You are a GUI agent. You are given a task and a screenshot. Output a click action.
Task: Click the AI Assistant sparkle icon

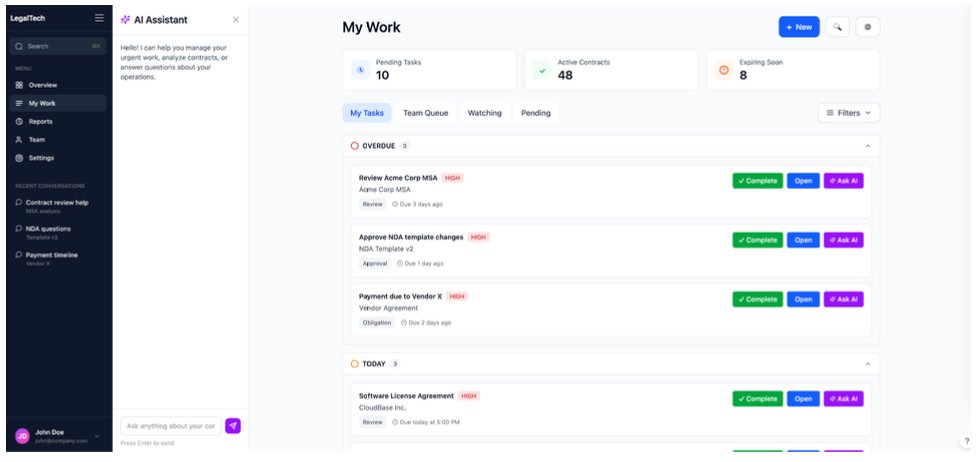pos(126,19)
